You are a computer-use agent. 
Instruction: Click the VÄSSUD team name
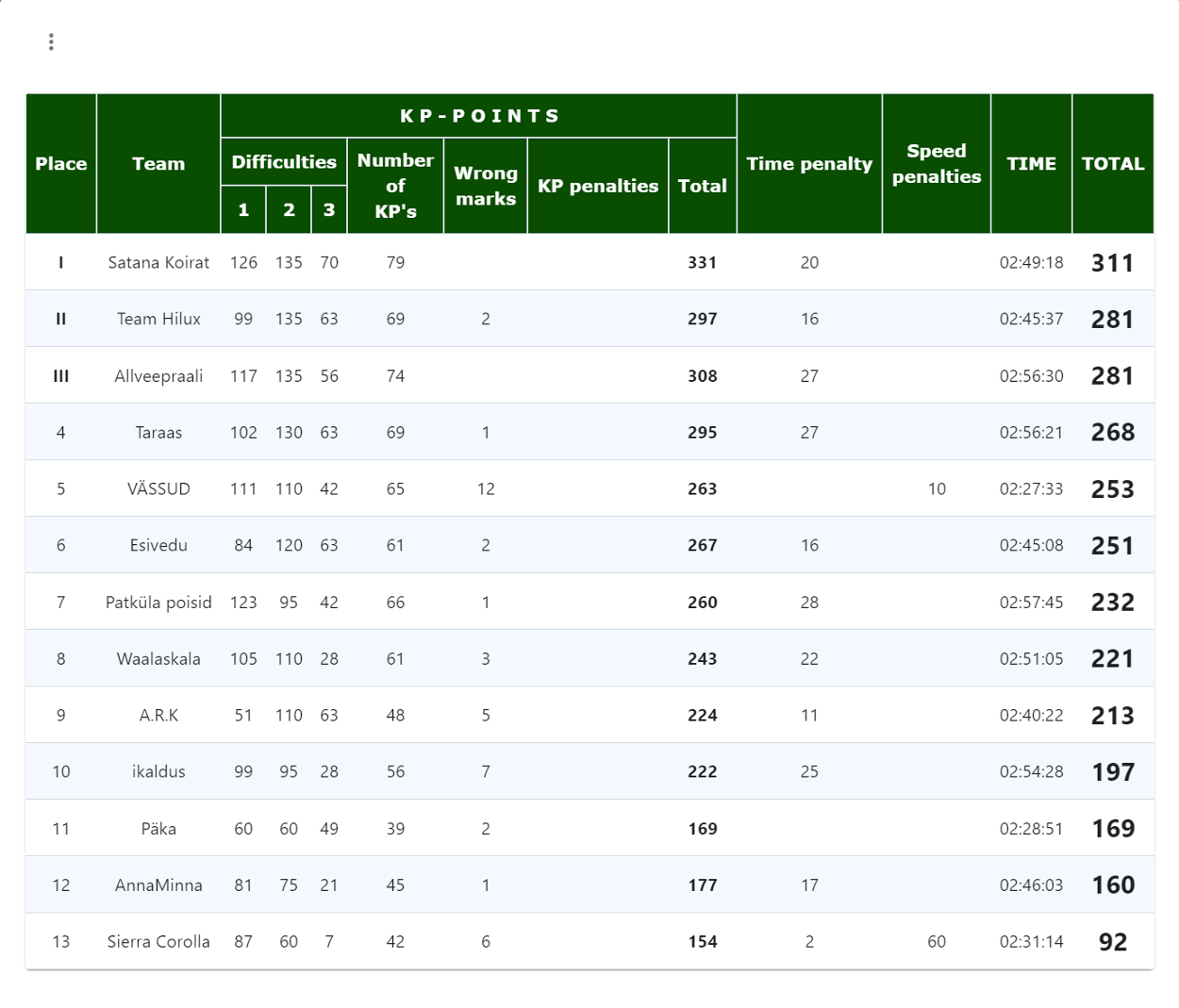click(x=158, y=488)
